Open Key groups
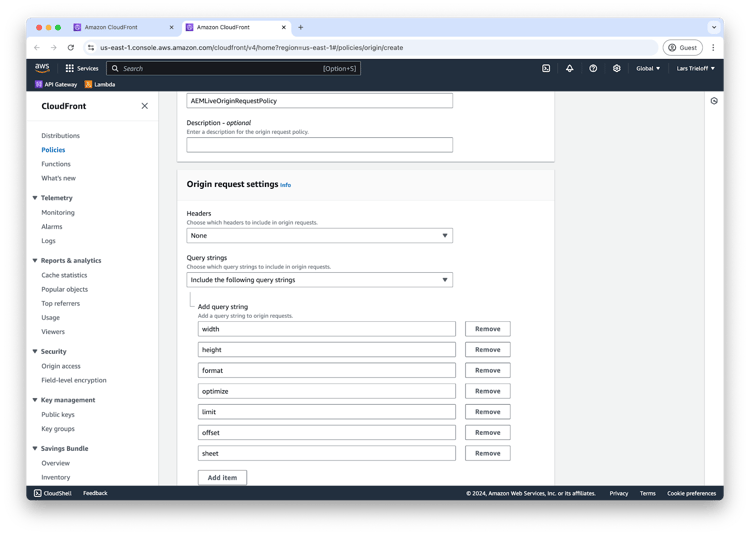This screenshot has height=535, width=750. click(x=58, y=428)
